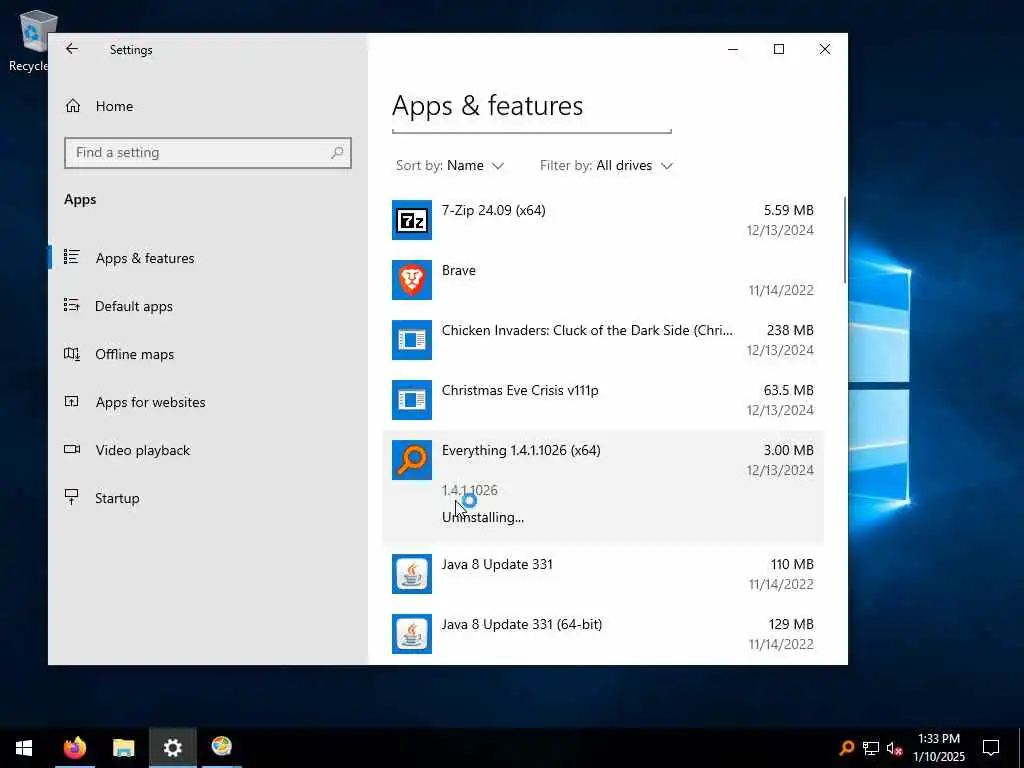Click the 129 MB size value
The width and height of the screenshot is (1024, 768).
791,624
